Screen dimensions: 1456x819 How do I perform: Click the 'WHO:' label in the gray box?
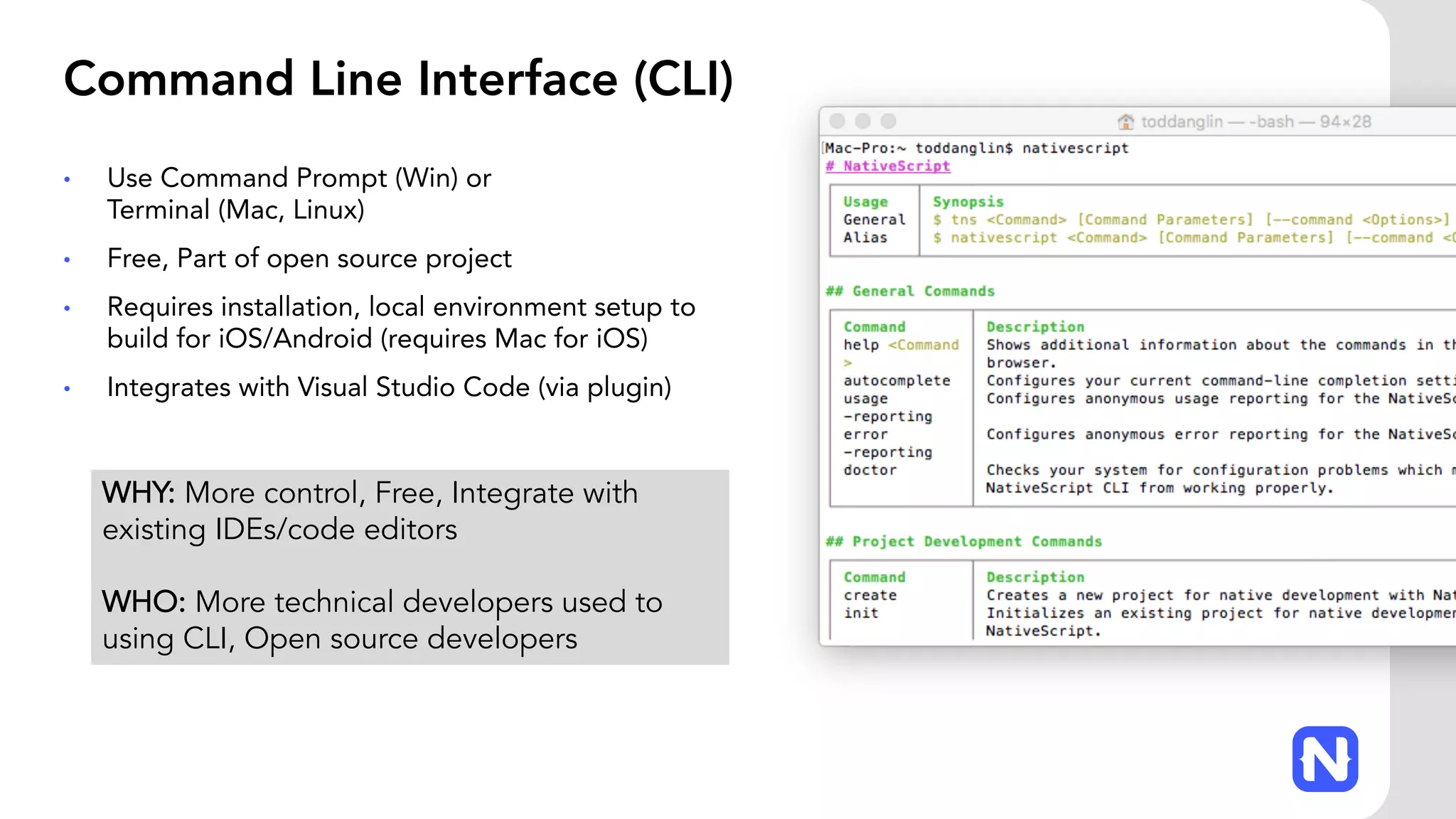(144, 601)
